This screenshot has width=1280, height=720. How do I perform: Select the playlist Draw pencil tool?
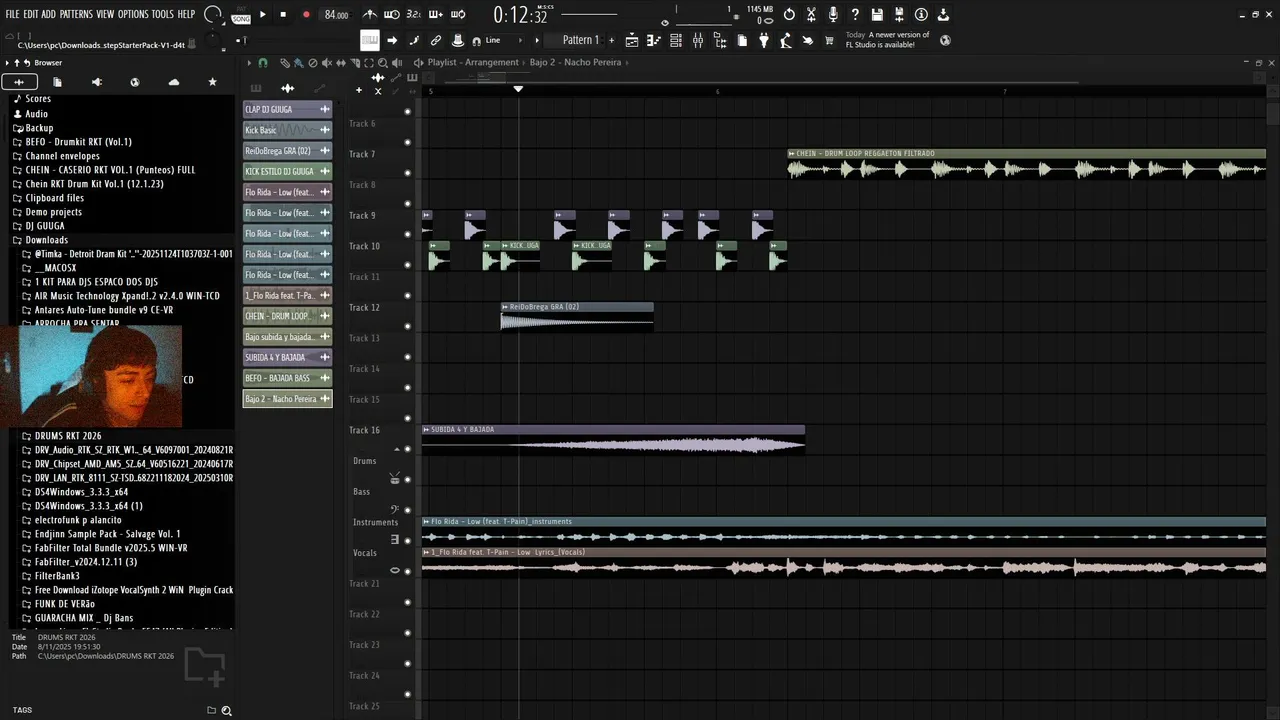point(284,63)
